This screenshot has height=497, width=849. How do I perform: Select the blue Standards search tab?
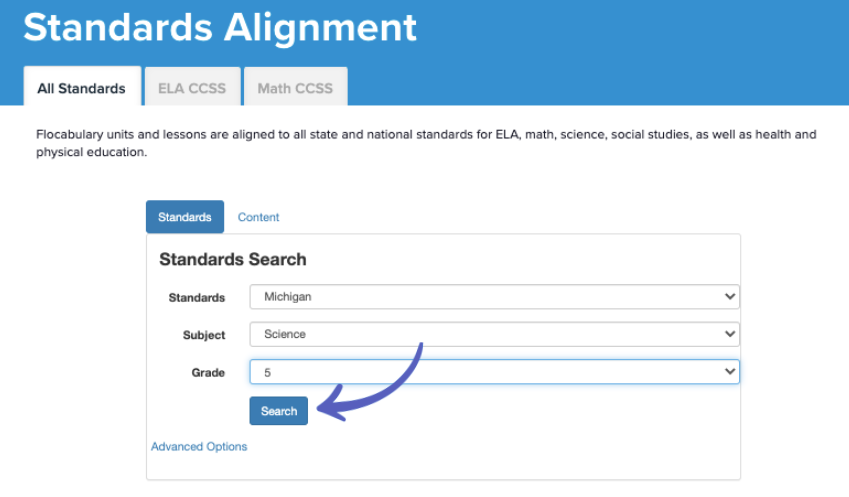coord(185,217)
